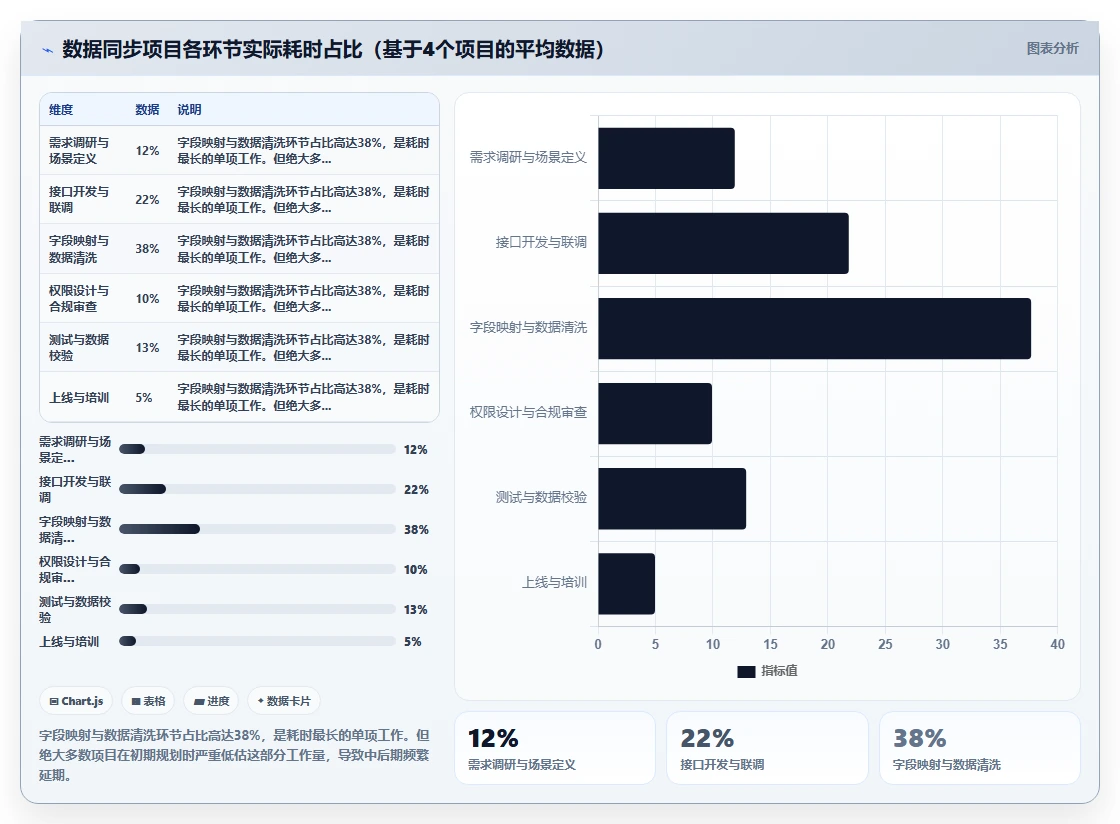This screenshot has height=824, width=1120.
Task: Click the summary paragraph below the tags
Action: [x=234, y=755]
